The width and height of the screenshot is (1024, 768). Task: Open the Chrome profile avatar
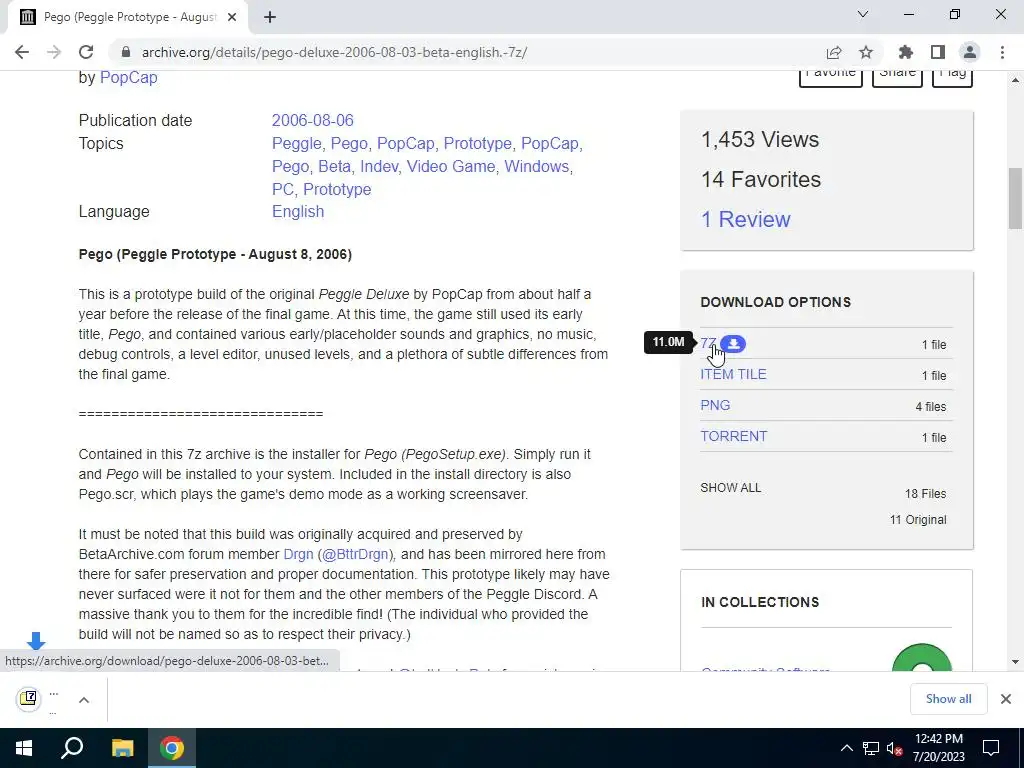[x=970, y=52]
